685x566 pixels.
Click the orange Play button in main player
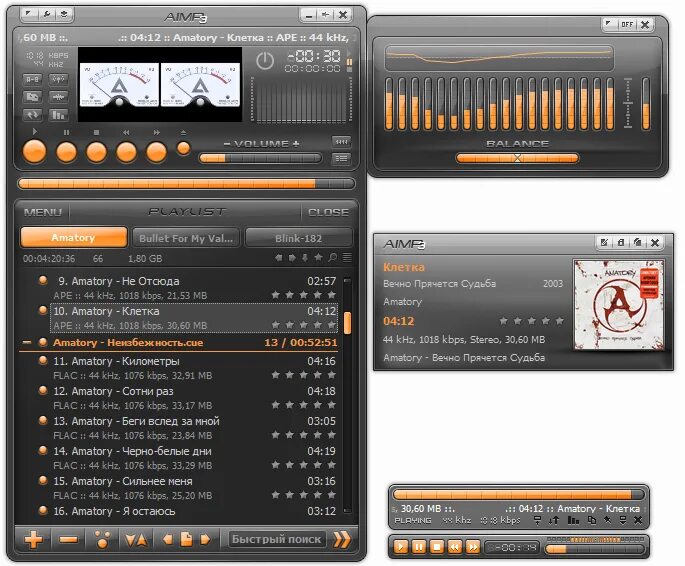click(x=34, y=152)
